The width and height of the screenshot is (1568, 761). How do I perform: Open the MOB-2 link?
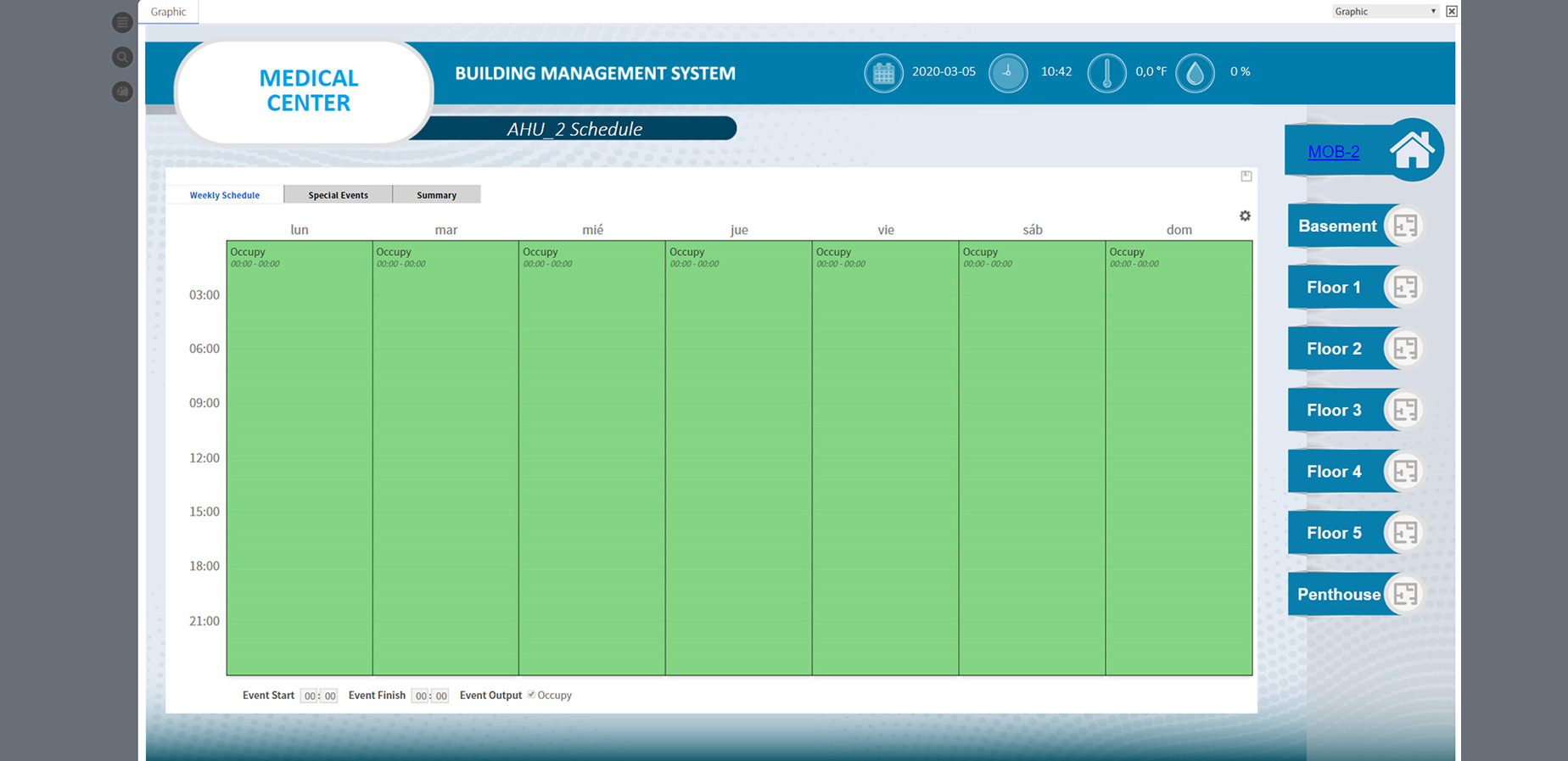tap(1333, 152)
